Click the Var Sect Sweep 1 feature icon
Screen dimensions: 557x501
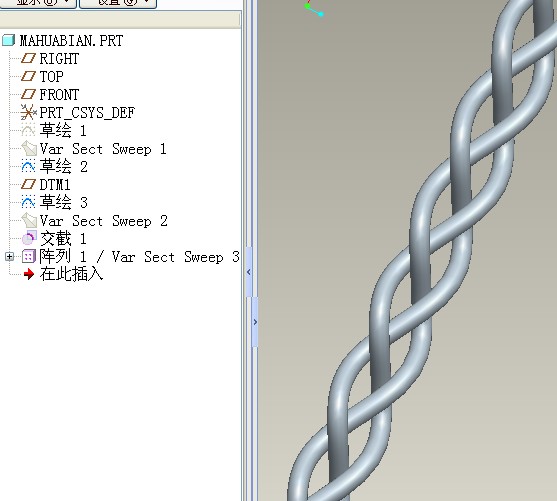point(29,149)
